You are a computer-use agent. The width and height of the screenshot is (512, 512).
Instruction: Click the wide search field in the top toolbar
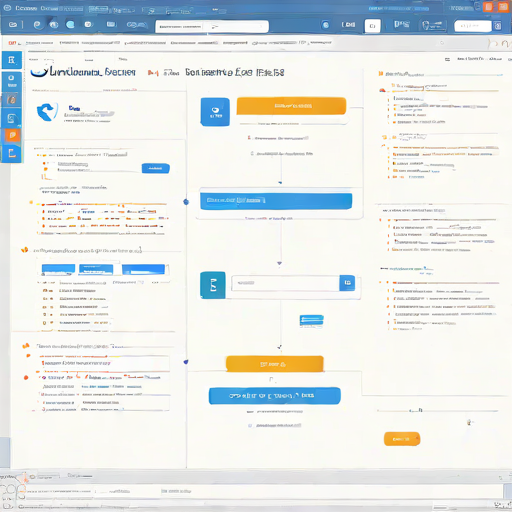212,27
